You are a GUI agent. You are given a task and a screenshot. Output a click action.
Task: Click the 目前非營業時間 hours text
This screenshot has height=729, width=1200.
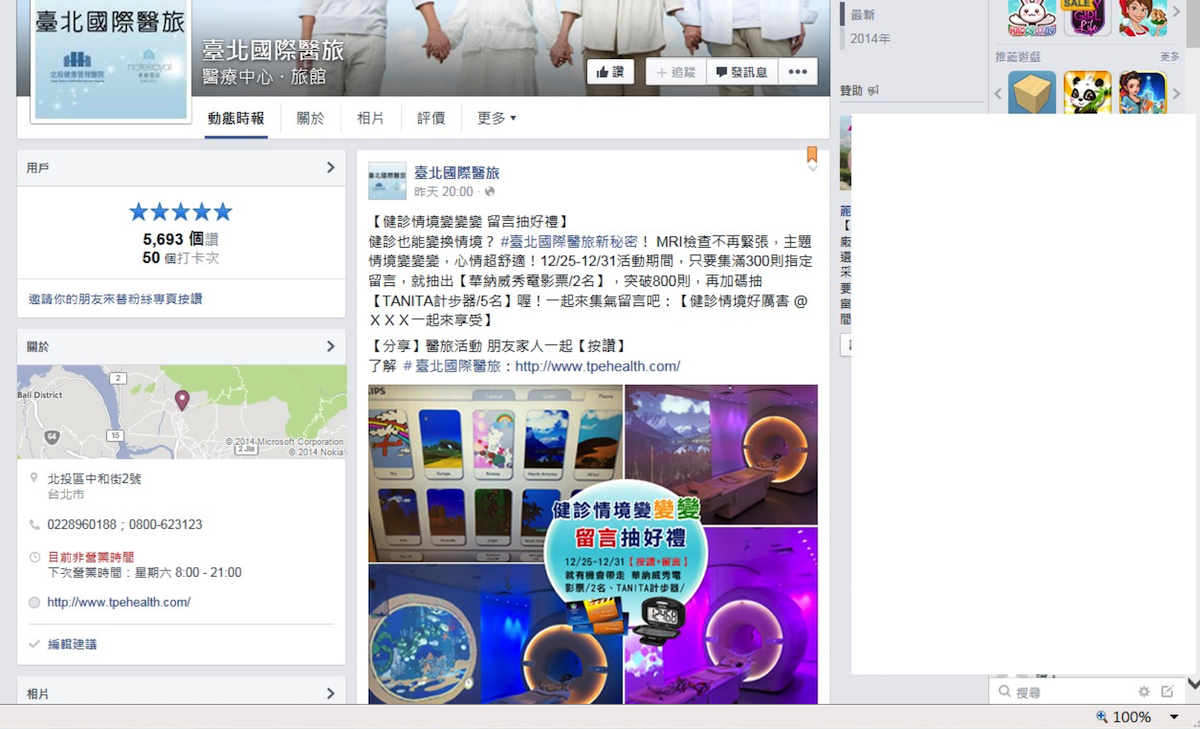click(91, 557)
